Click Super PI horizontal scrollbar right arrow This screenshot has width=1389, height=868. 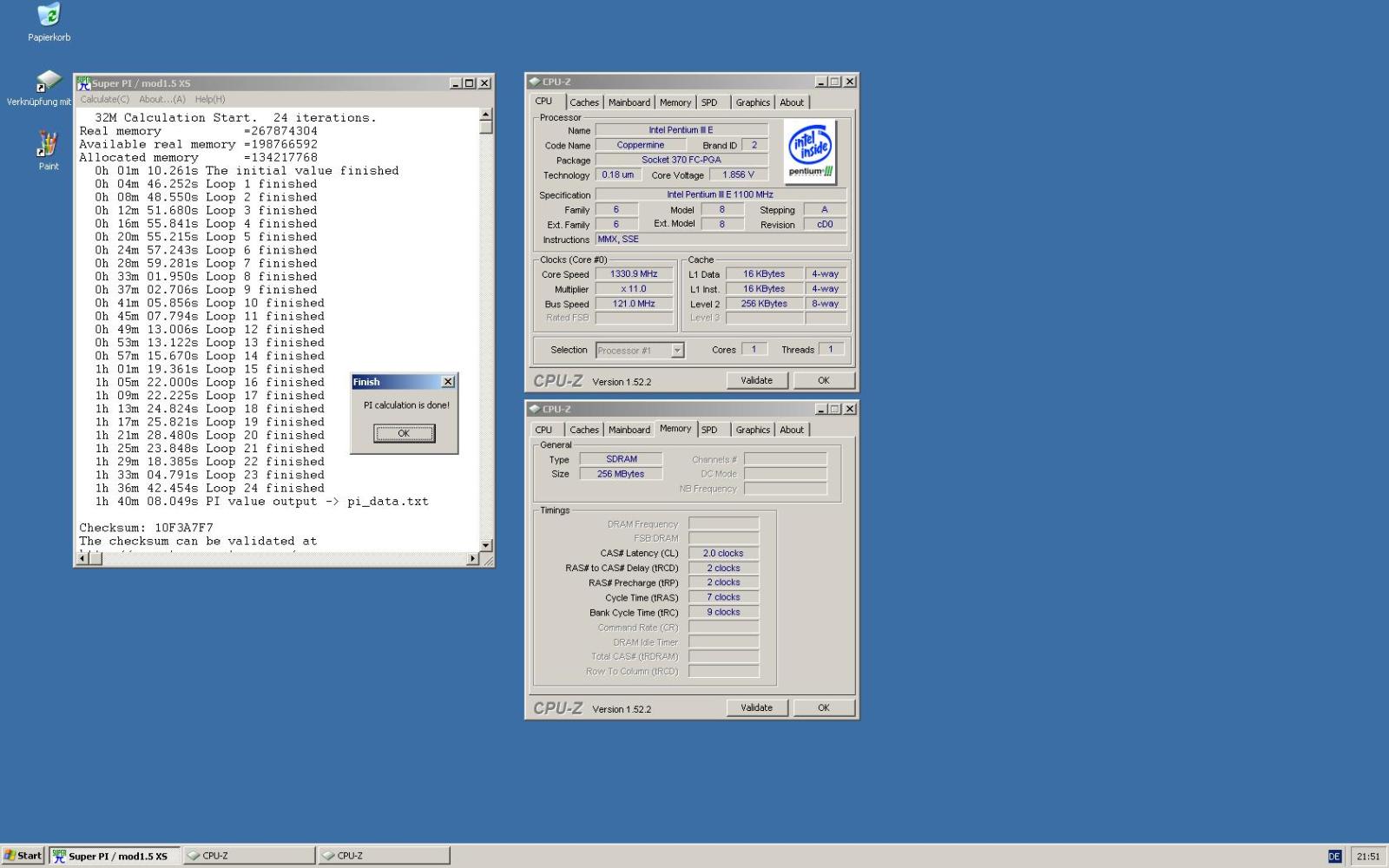click(x=472, y=559)
